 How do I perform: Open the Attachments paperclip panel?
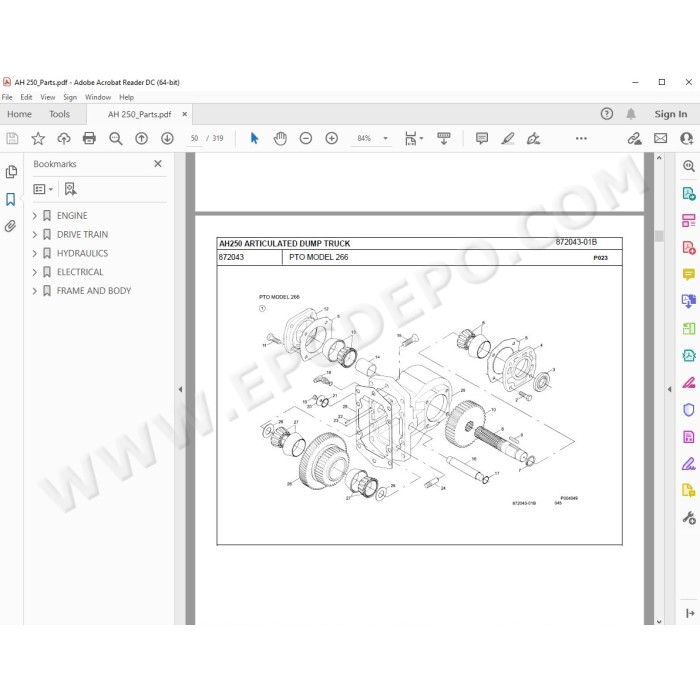(11, 226)
